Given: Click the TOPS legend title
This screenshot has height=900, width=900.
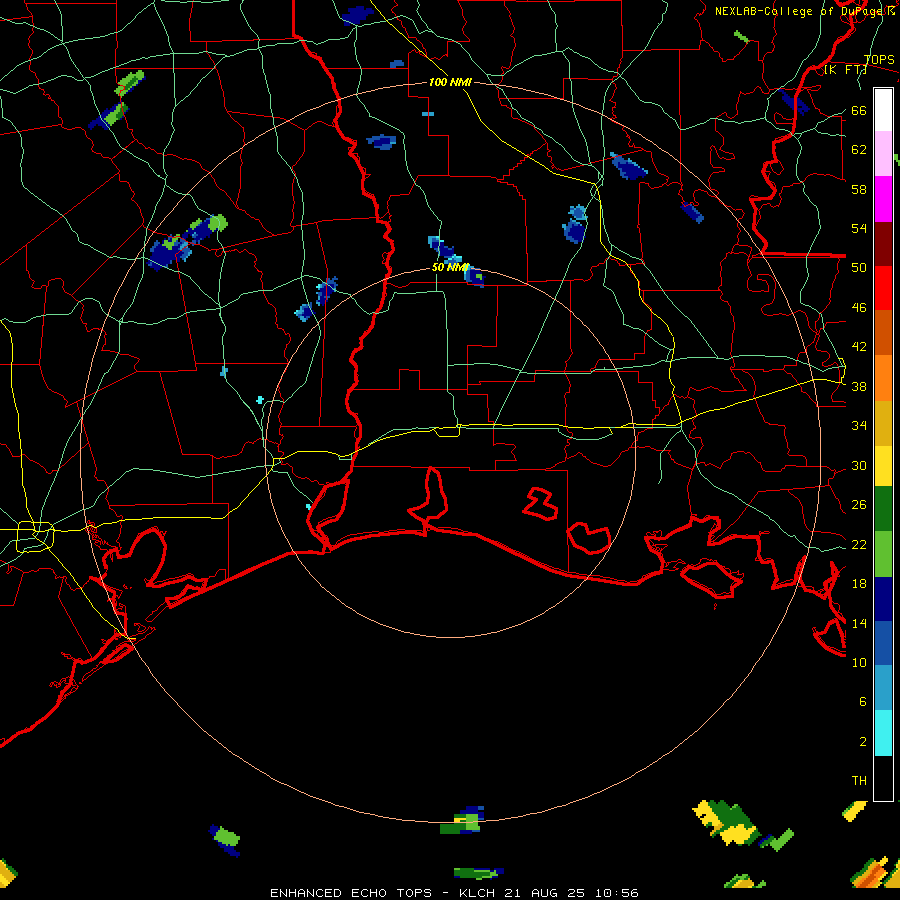Looking at the screenshot, I should click(x=879, y=60).
